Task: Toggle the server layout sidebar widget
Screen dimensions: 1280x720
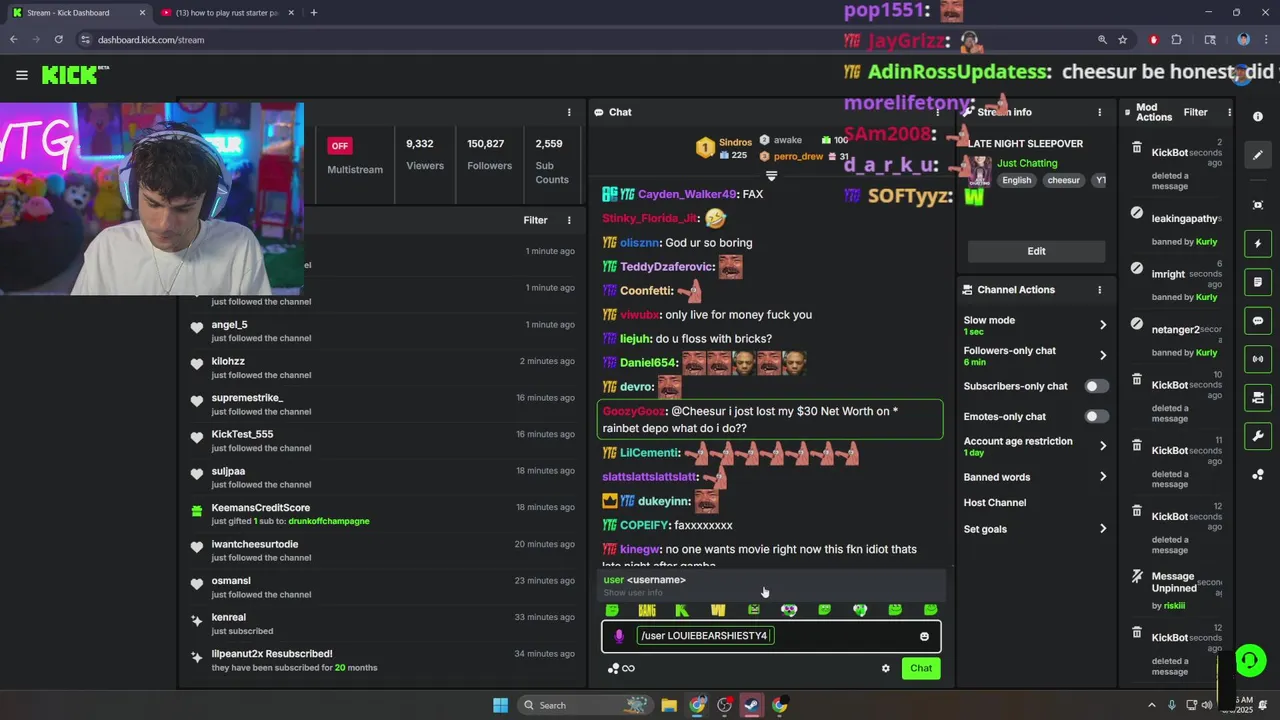Action: [1258, 398]
